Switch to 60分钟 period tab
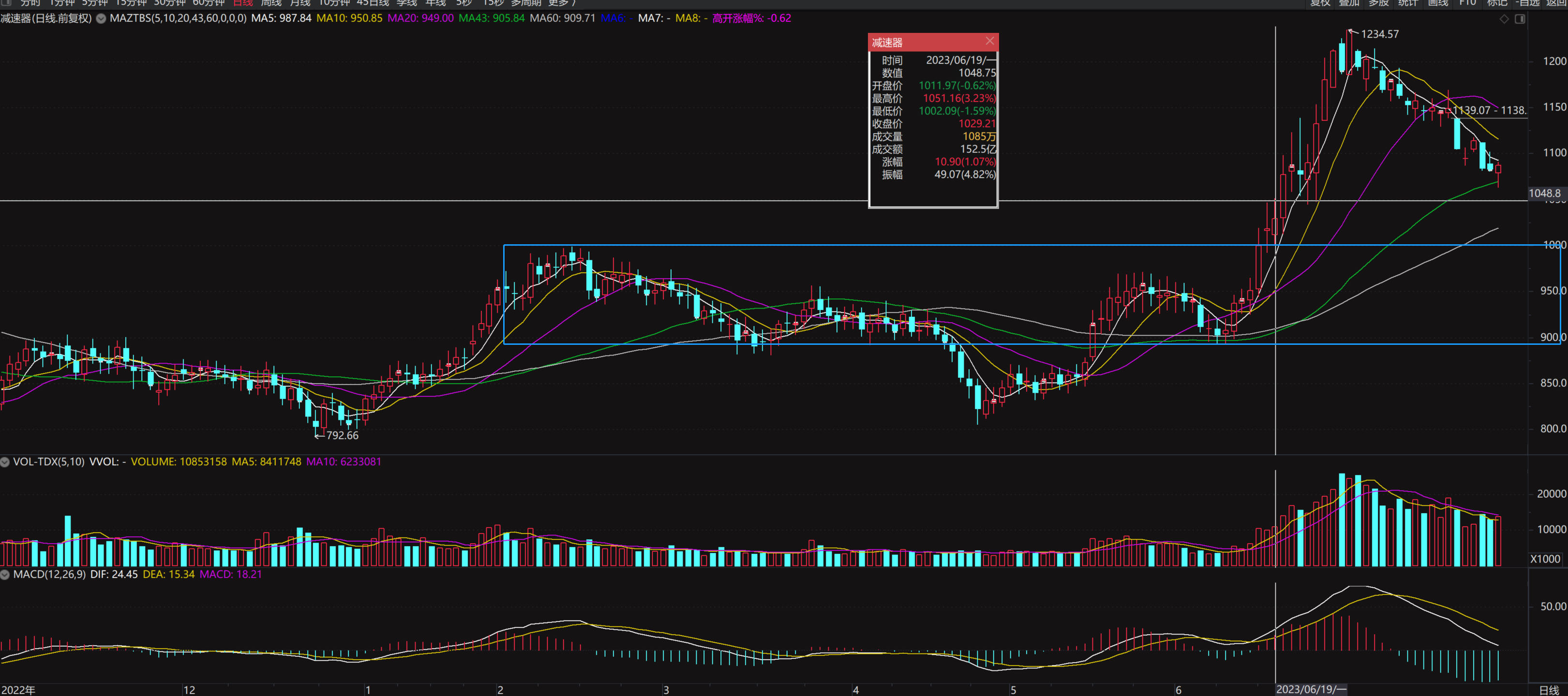 tap(208, 3)
